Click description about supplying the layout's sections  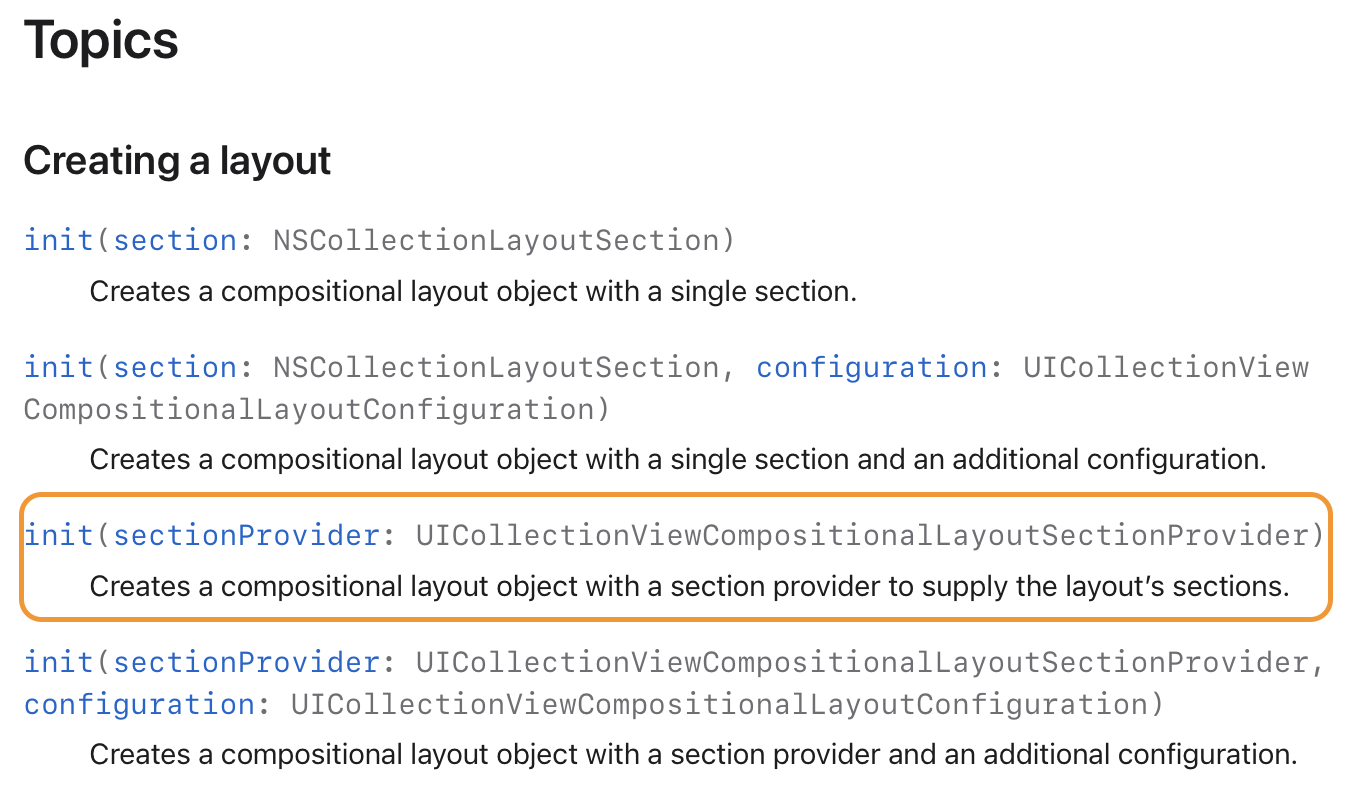(x=689, y=586)
